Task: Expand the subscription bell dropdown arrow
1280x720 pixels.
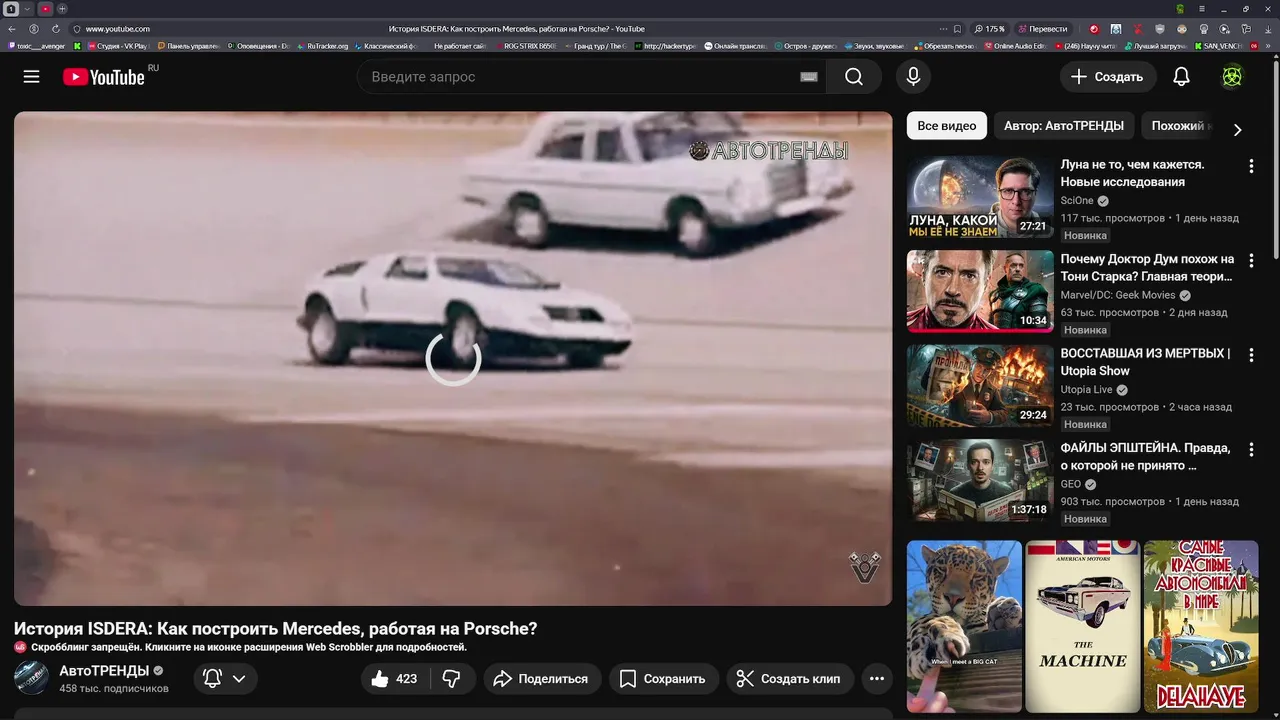Action: (x=239, y=679)
